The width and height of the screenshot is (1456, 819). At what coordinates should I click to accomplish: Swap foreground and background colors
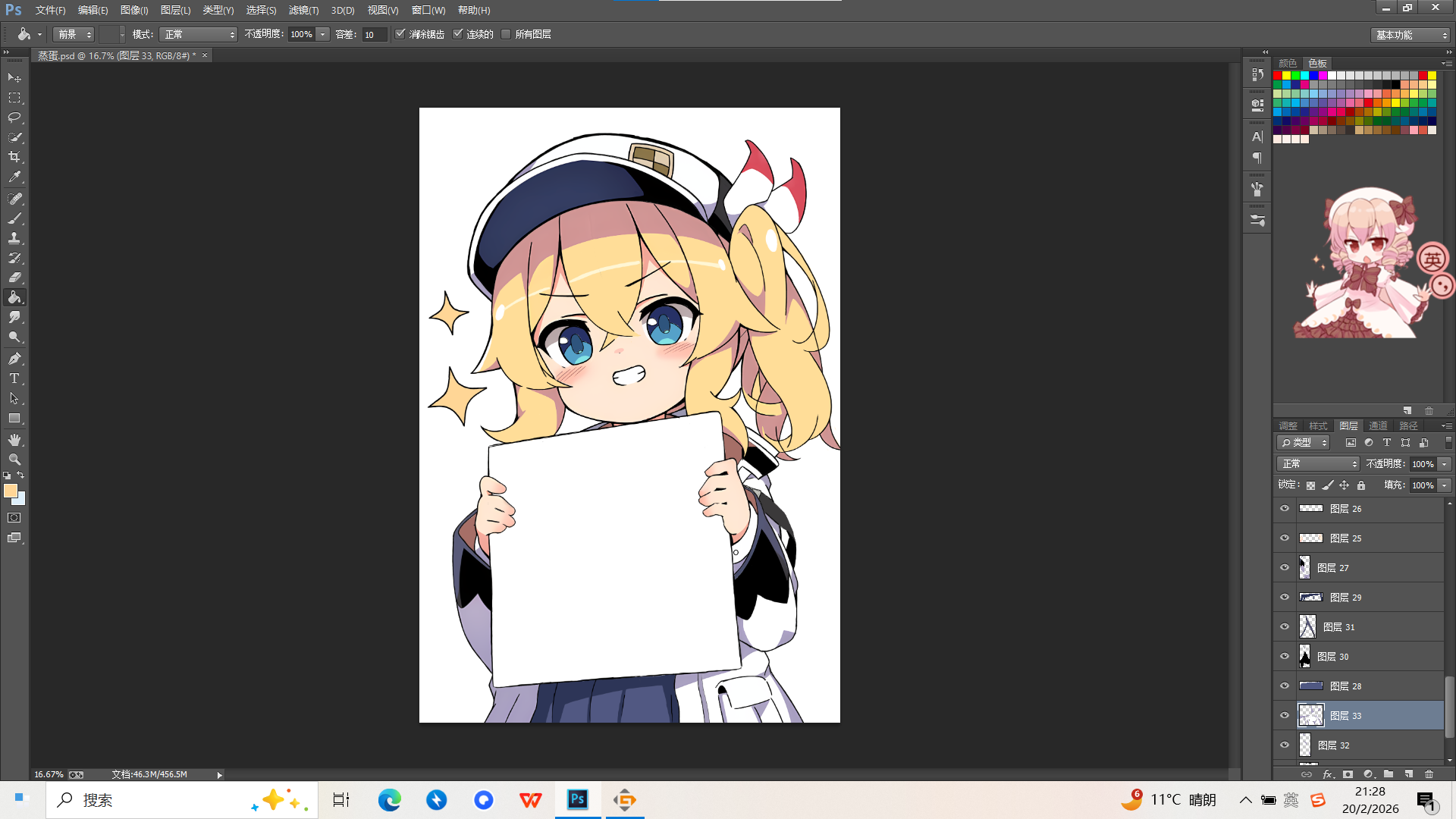tap(20, 475)
